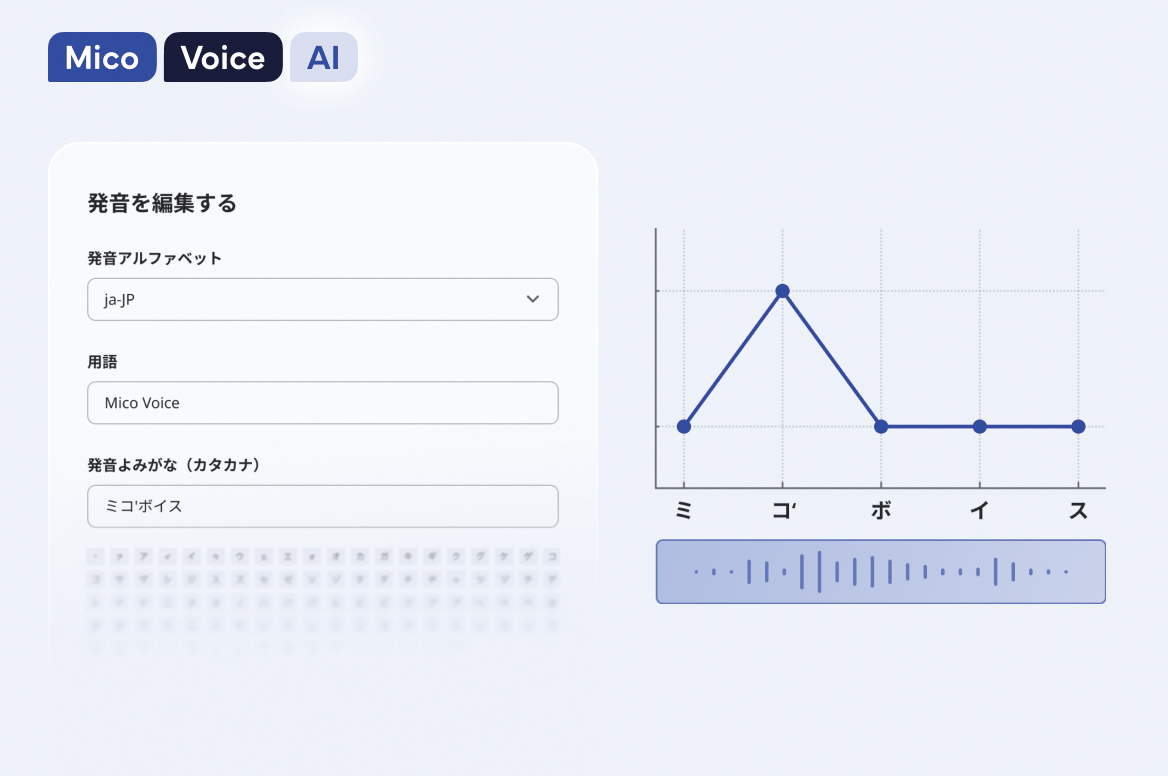Expand the ja-JP alphabet dropdown chevron
This screenshot has width=1168, height=776.
click(532, 299)
